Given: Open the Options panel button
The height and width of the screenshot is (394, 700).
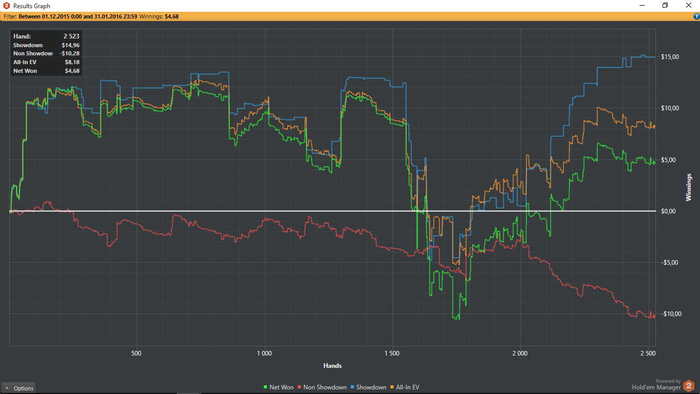Looking at the screenshot, I should click(19, 388).
